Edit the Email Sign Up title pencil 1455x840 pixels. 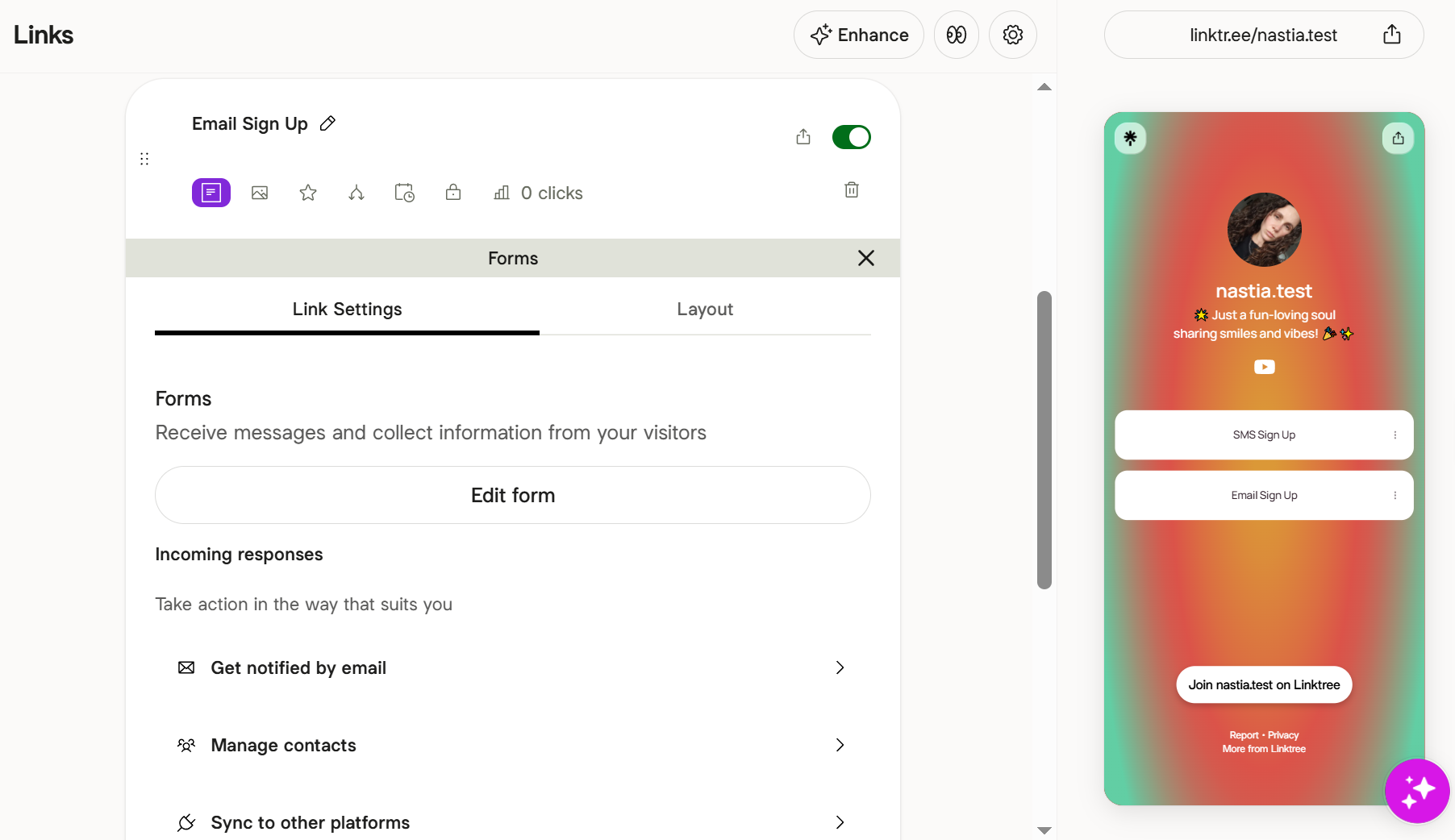pyautogui.click(x=327, y=123)
